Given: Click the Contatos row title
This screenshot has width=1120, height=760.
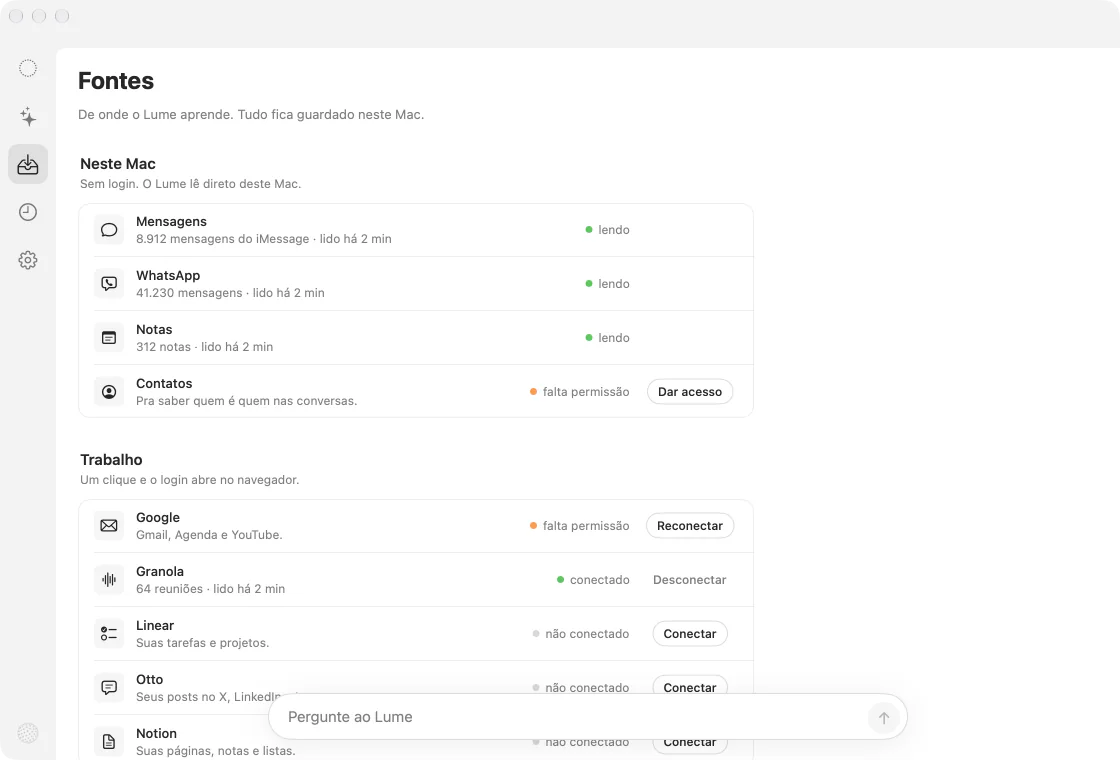Looking at the screenshot, I should (164, 384).
